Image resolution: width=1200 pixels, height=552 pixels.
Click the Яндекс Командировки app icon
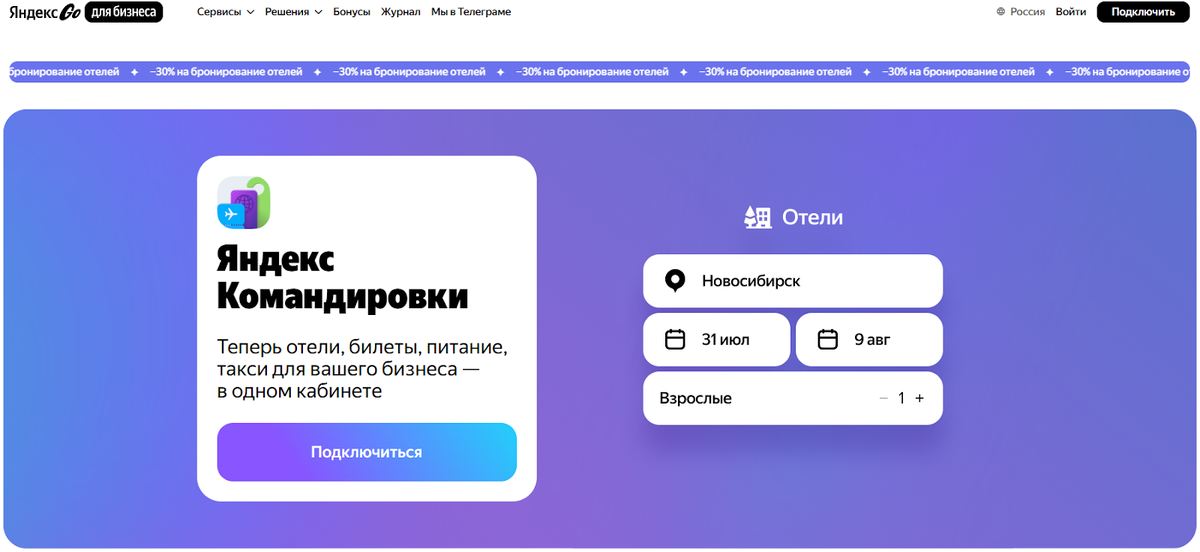pos(243,203)
